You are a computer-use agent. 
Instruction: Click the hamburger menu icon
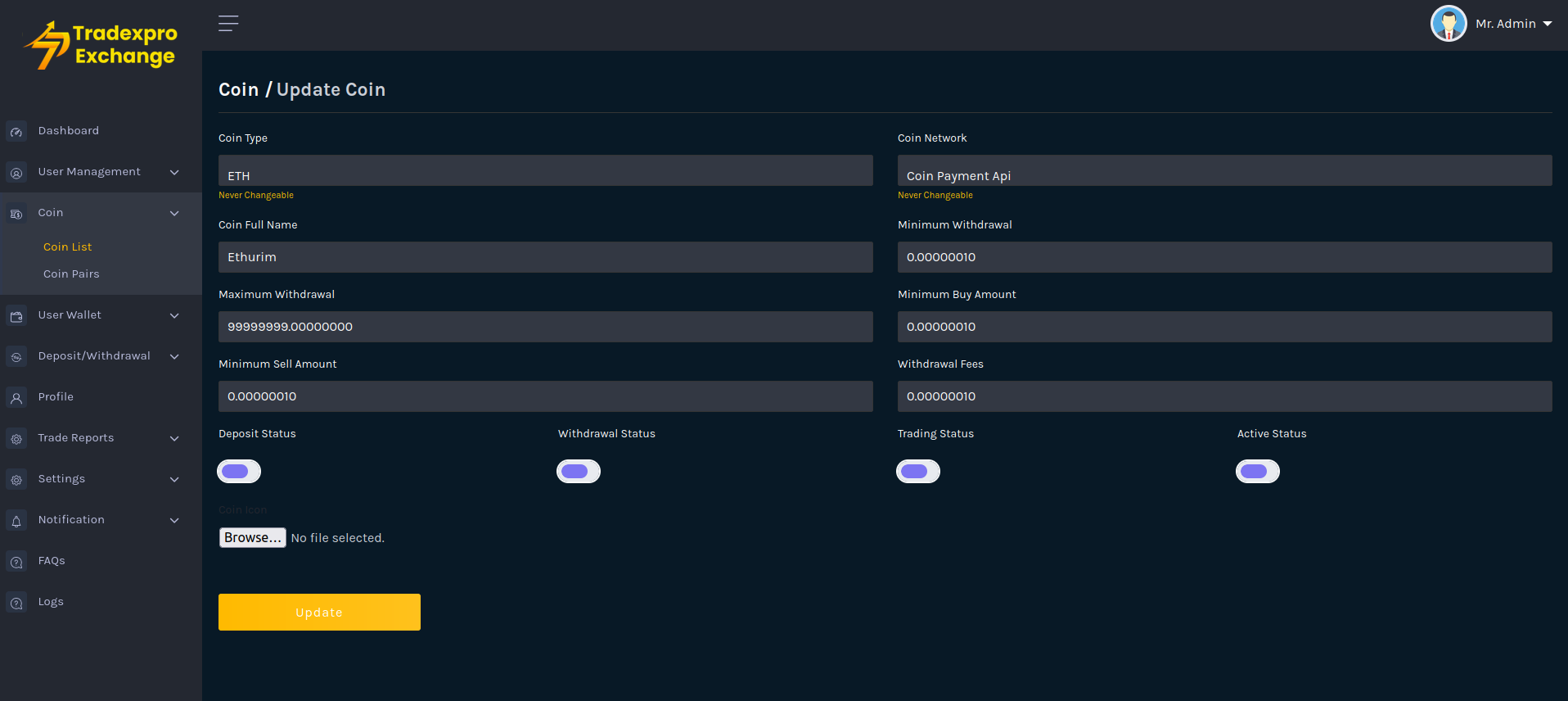tap(228, 24)
